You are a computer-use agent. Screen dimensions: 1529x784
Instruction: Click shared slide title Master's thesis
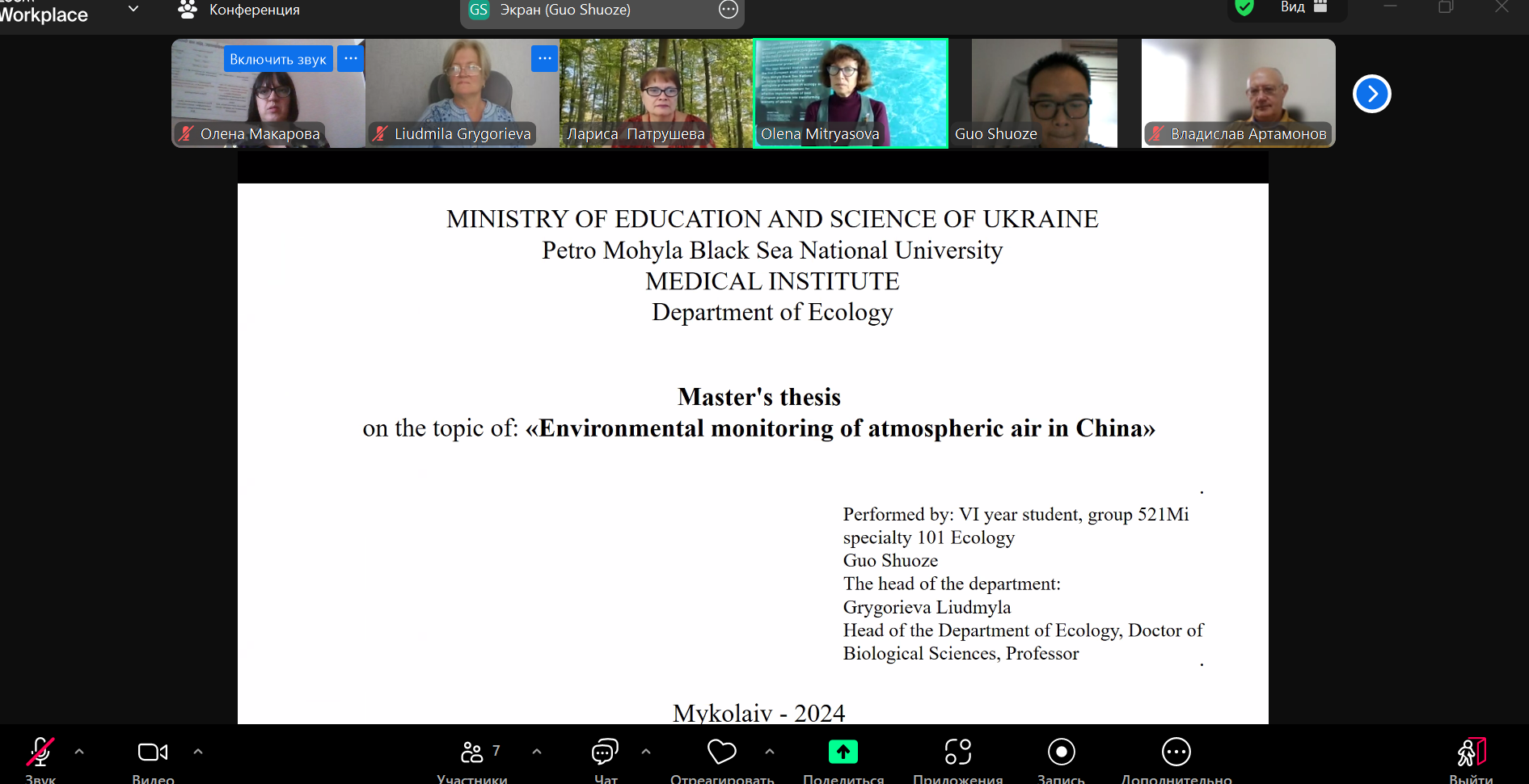759,397
